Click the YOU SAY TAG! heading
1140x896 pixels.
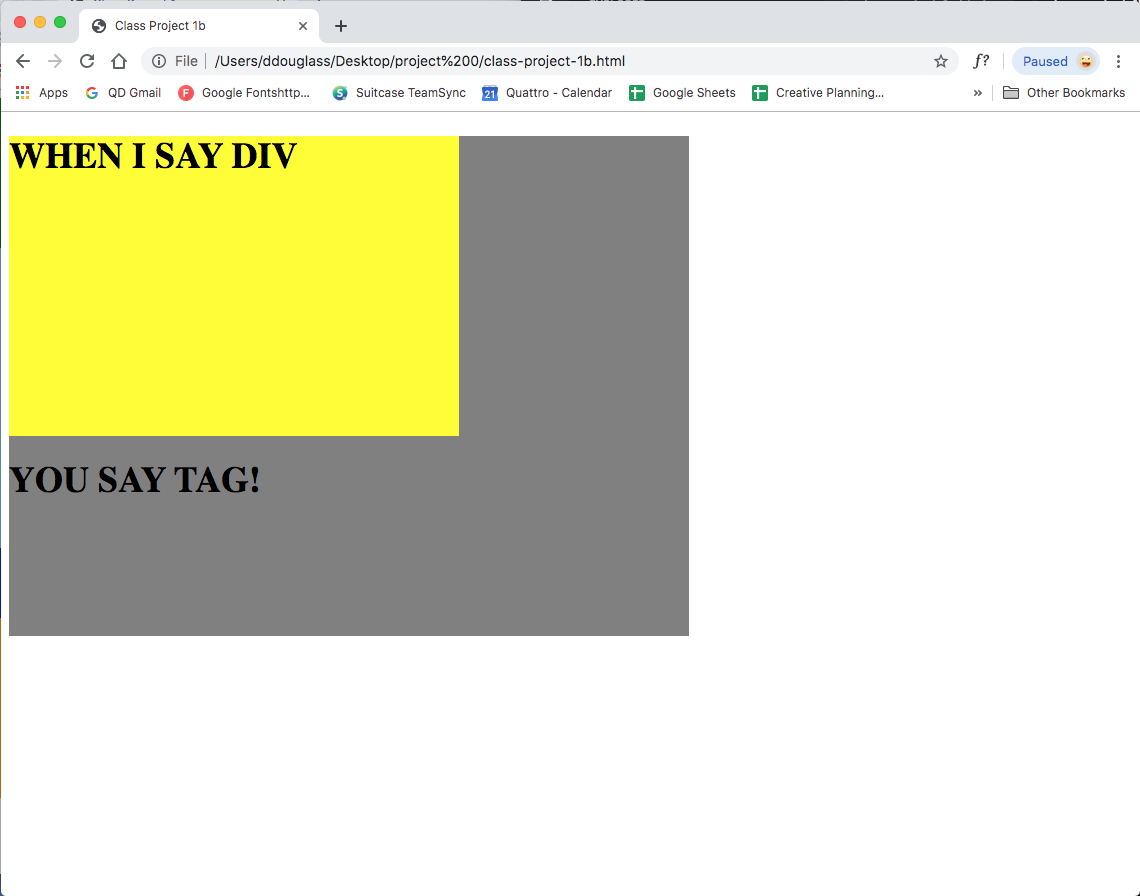coord(135,480)
